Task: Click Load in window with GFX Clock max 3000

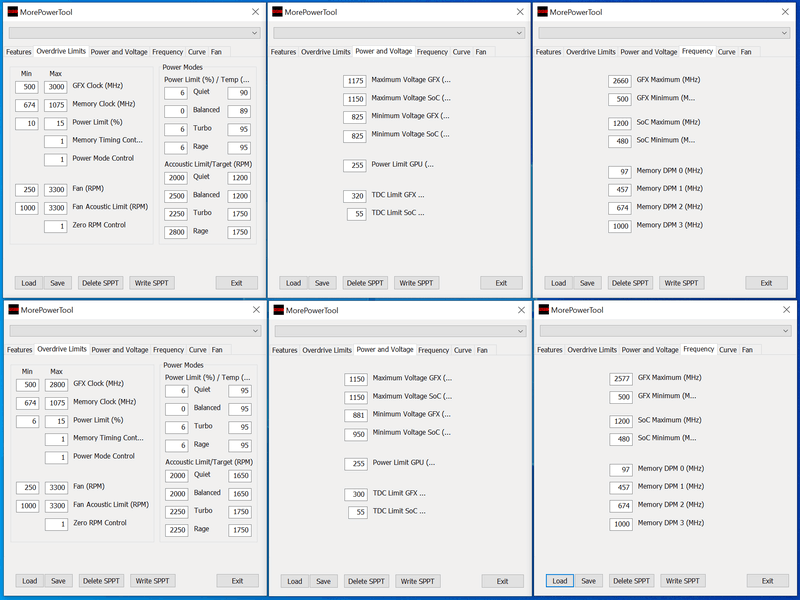Action: [x=29, y=283]
